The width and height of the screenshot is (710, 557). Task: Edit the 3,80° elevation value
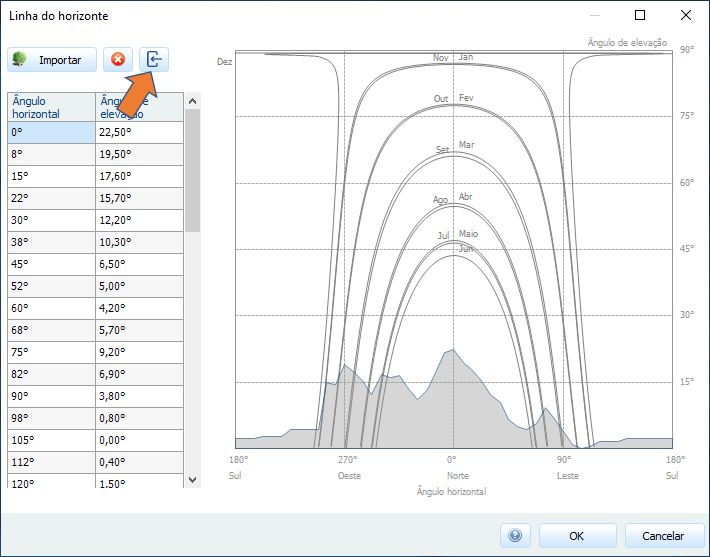[139, 396]
